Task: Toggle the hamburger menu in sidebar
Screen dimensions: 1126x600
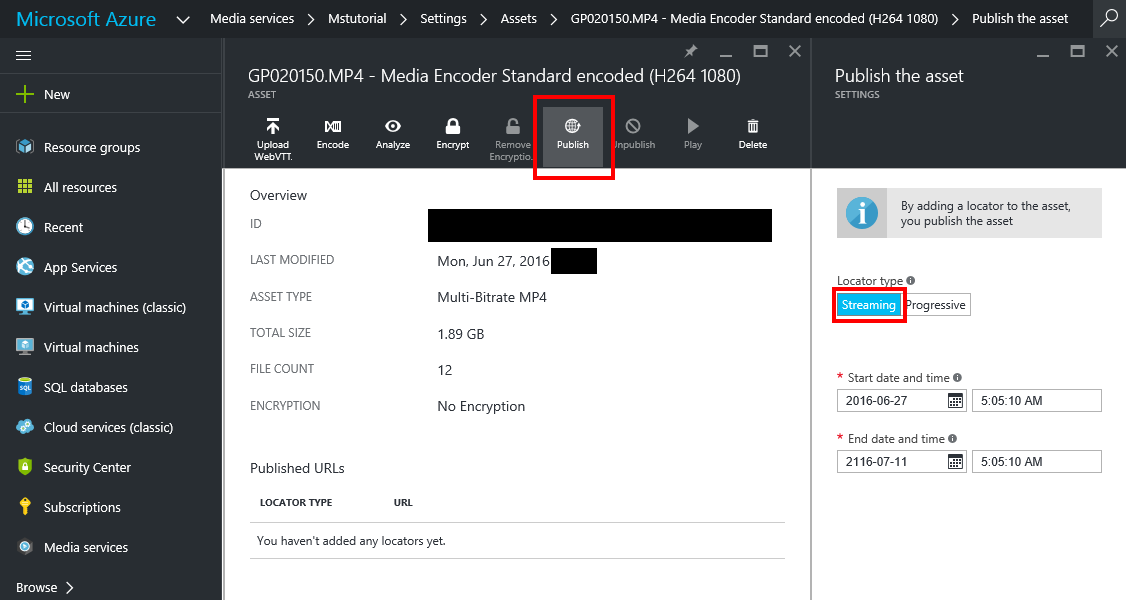Action: click(x=24, y=55)
